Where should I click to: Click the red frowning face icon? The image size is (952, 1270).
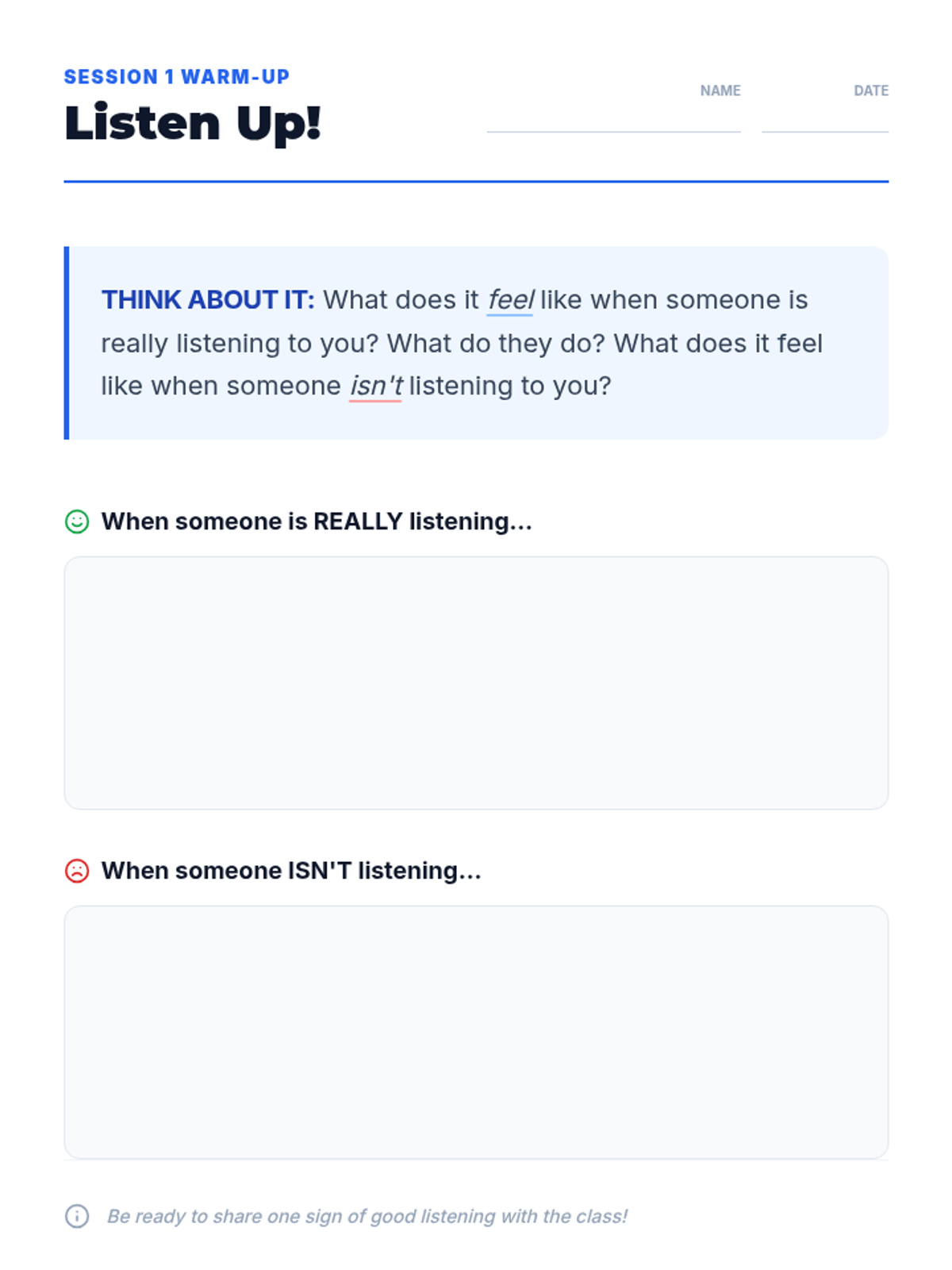tap(77, 871)
